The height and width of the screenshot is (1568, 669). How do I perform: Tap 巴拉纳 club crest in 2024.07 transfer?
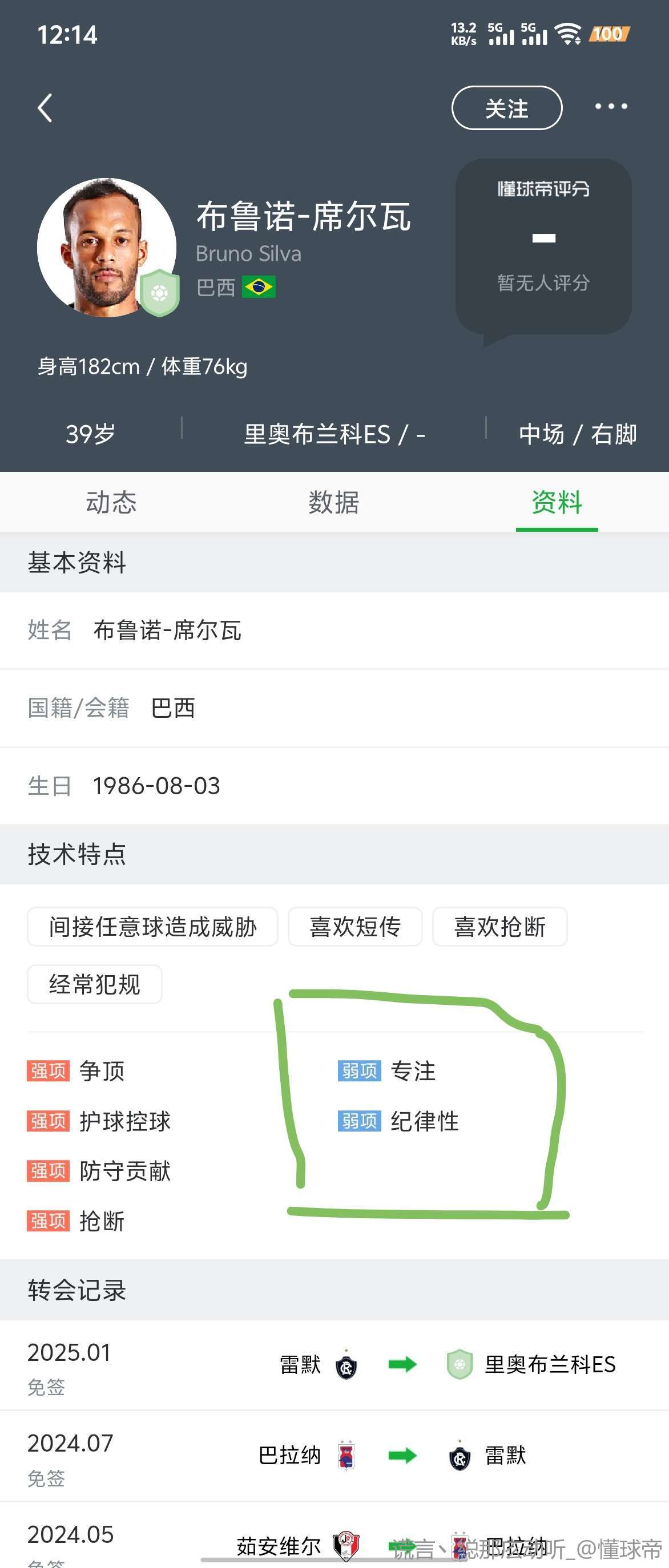click(346, 1456)
